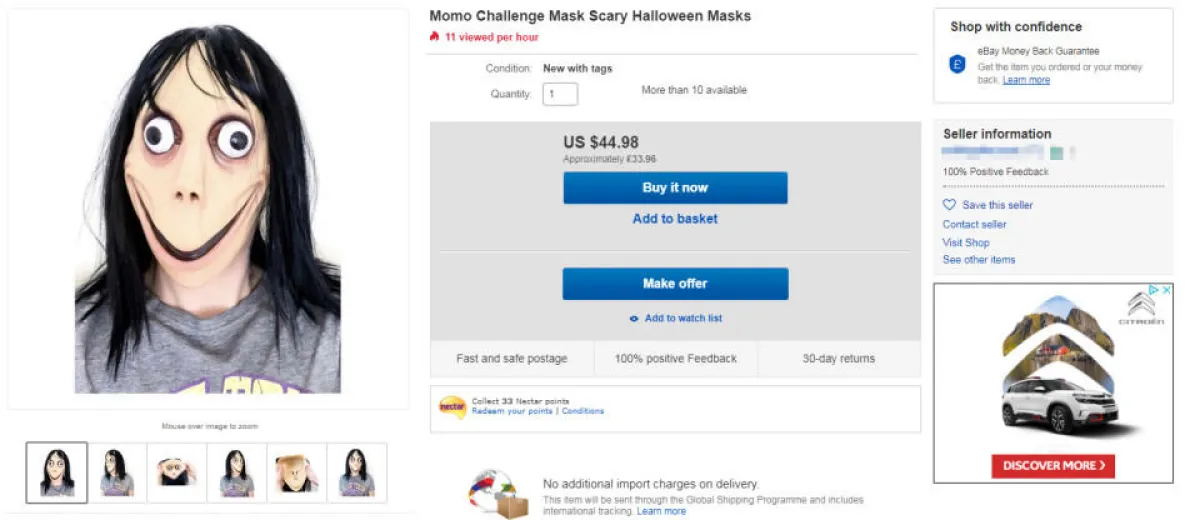The image size is (1200, 520).
Task: Select the fifth thumbnail of the mask's back
Action: (x=297, y=472)
